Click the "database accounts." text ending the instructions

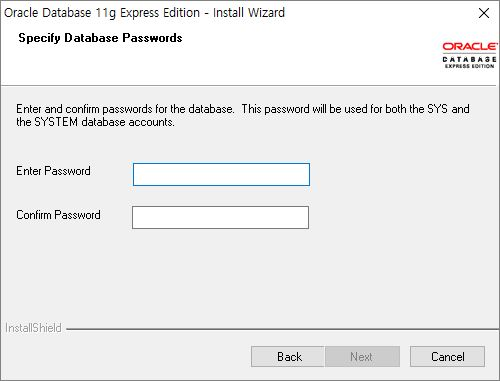click(x=128, y=122)
